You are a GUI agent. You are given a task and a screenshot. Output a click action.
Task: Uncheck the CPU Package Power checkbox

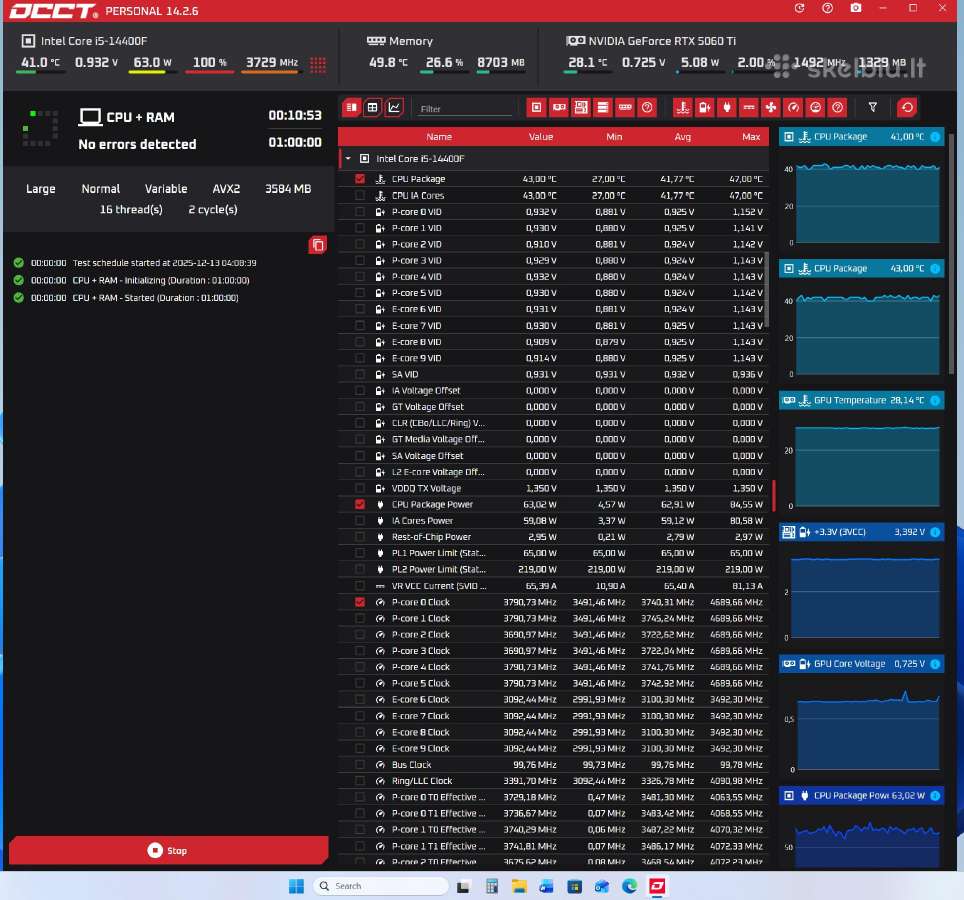pyautogui.click(x=360, y=504)
